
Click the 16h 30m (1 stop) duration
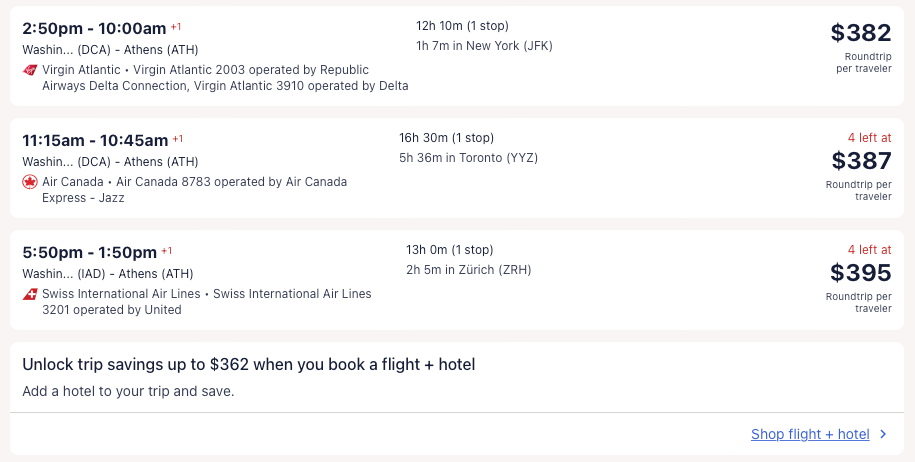click(446, 138)
